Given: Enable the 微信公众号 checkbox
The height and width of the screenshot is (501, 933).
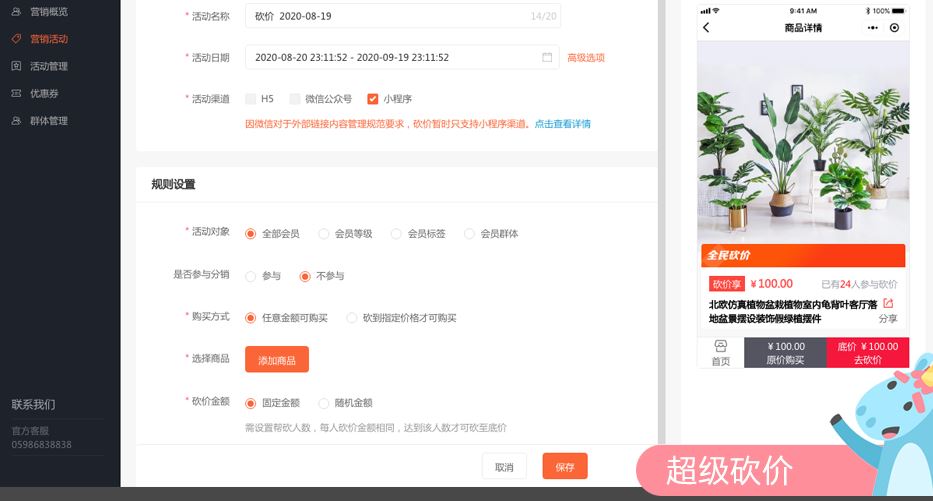Looking at the screenshot, I should 295,99.
